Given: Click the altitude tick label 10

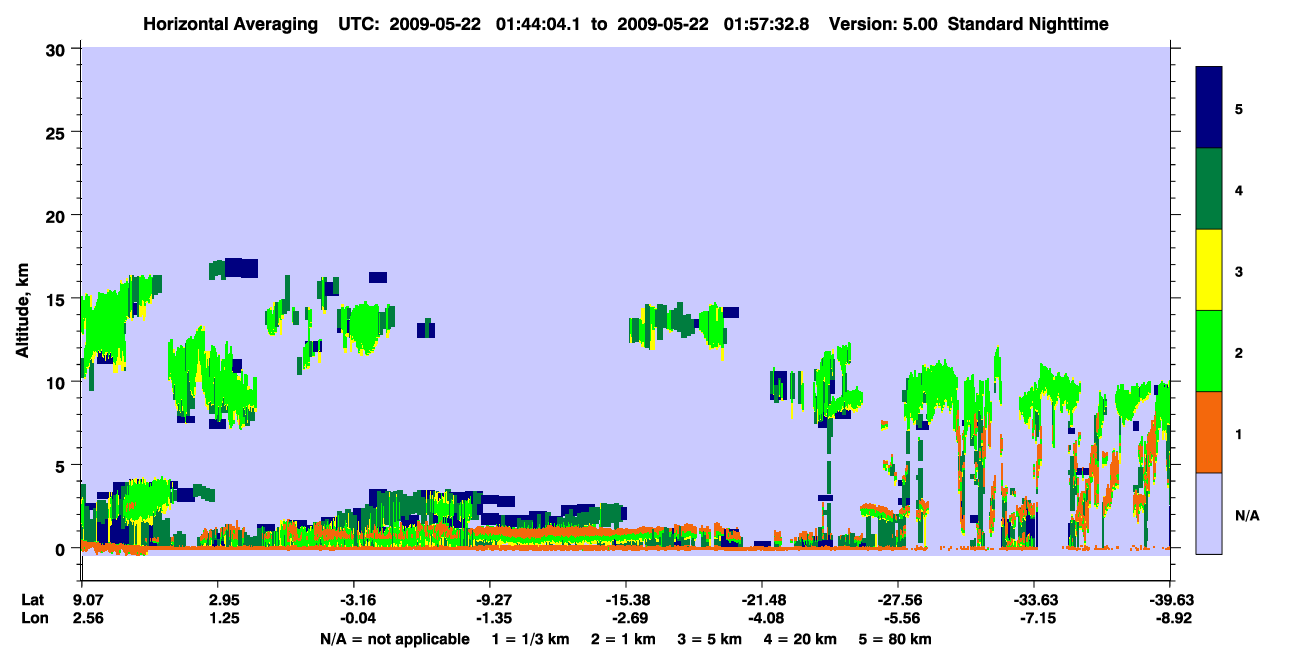Looking at the screenshot, I should point(58,382).
